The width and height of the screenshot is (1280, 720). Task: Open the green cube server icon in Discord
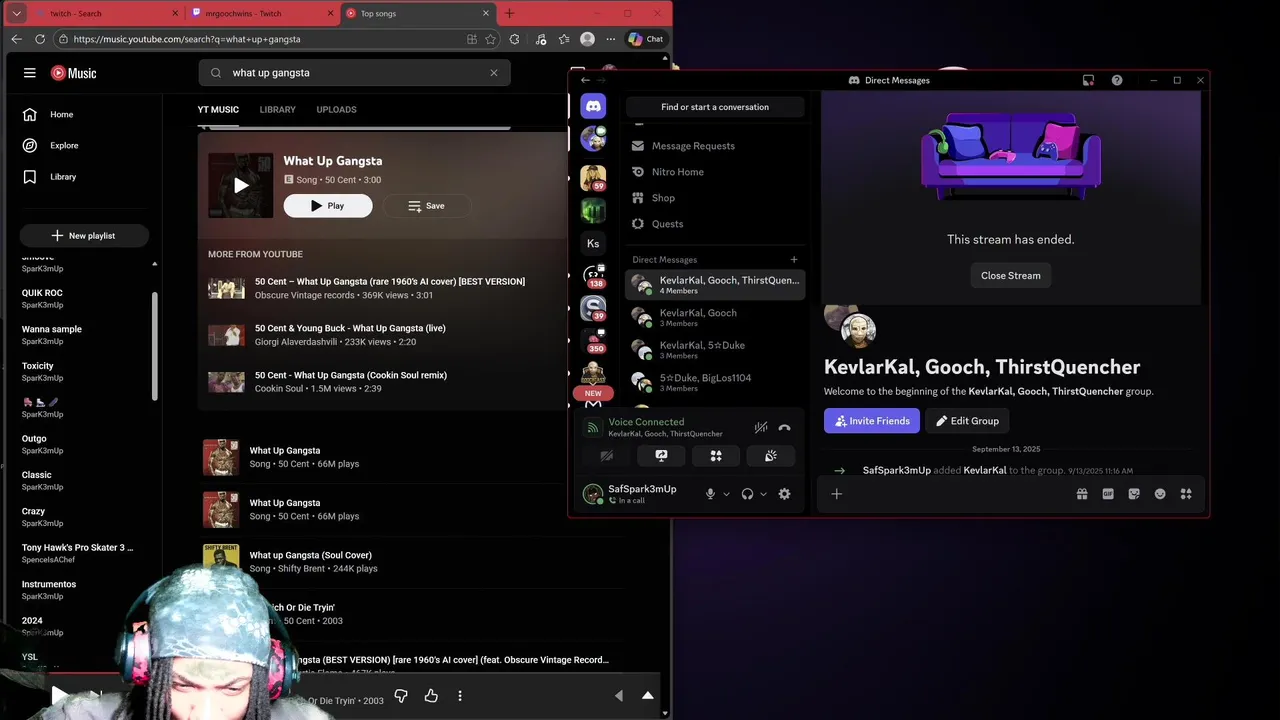click(593, 211)
